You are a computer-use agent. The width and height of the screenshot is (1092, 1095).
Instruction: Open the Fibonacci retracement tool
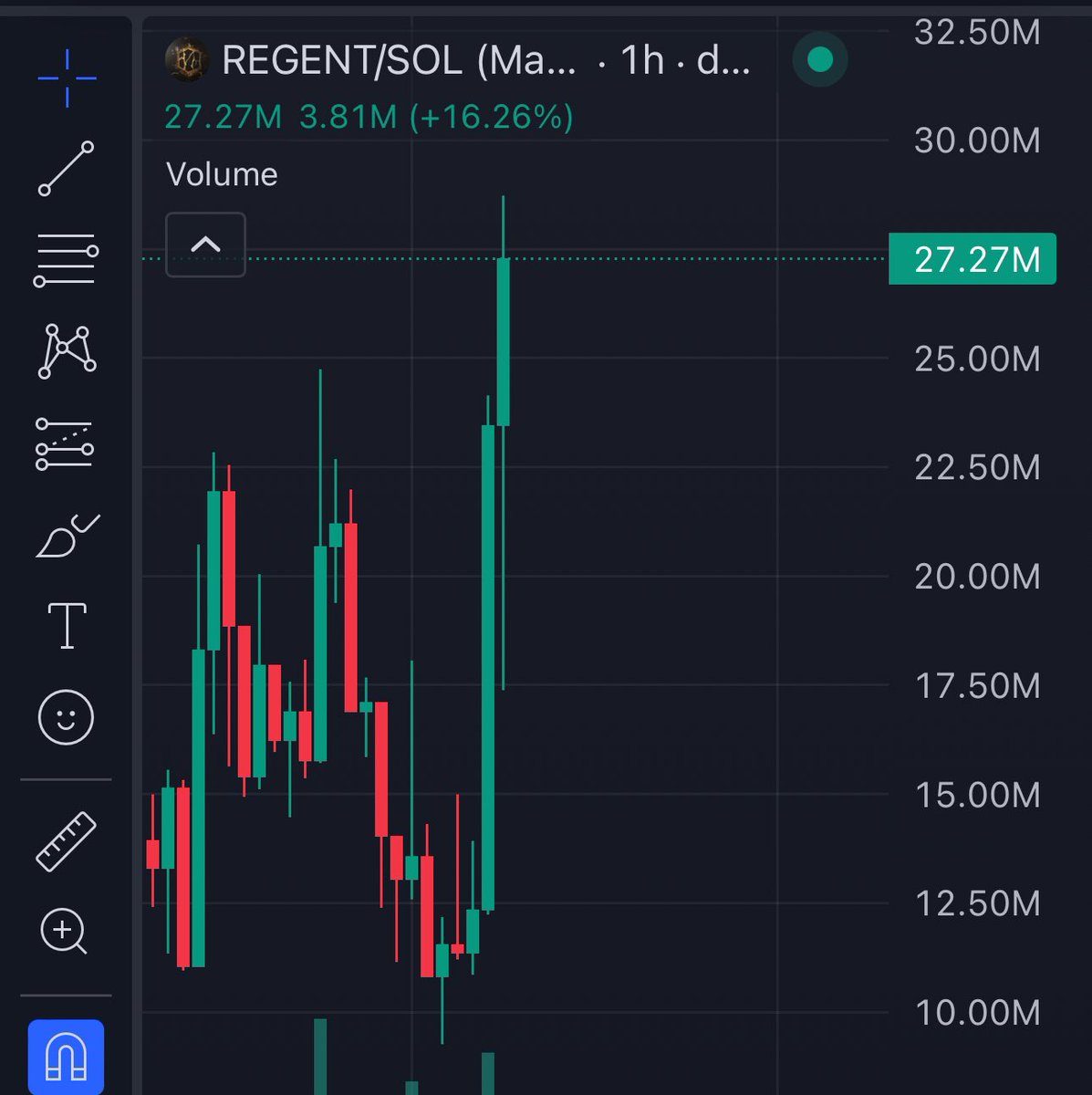[66, 260]
